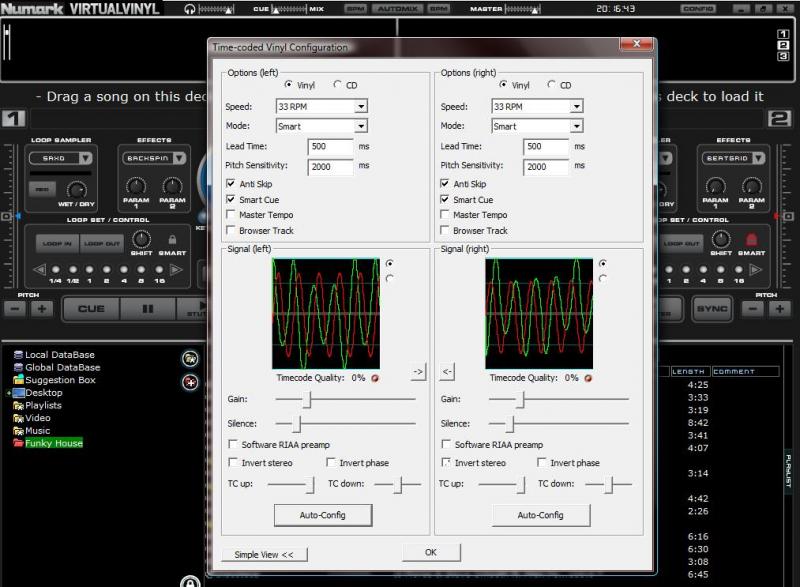Click the red add-folder icon in browser
The image size is (800, 587).
pos(190,382)
